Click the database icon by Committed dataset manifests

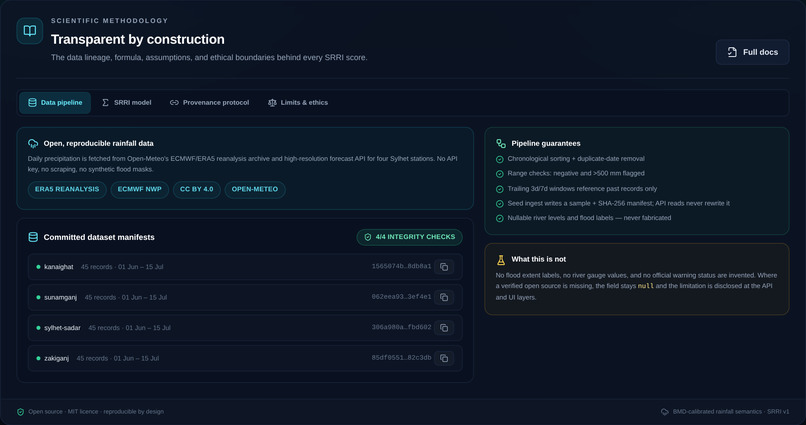point(33,237)
